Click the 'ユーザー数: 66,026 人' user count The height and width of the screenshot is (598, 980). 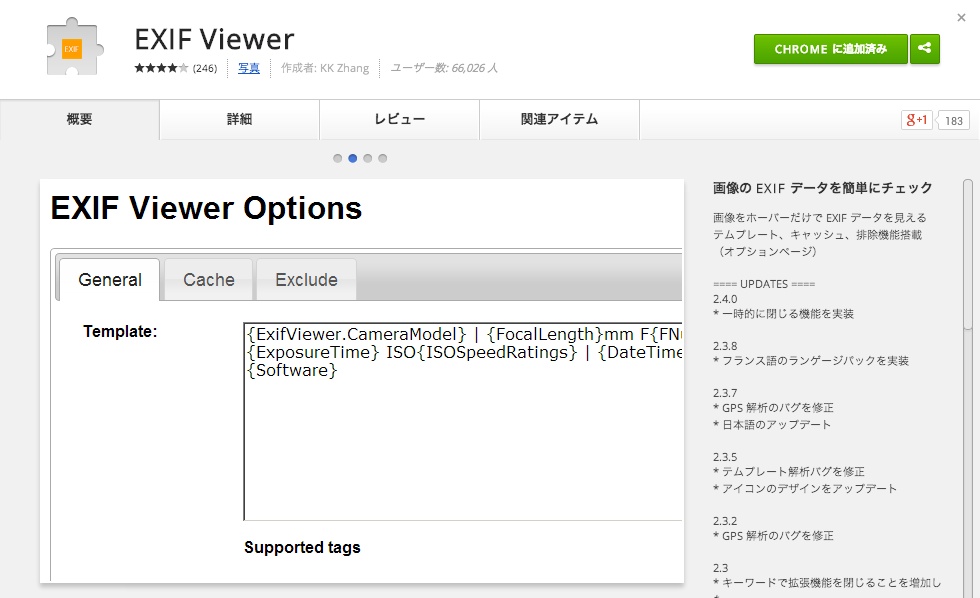pos(444,68)
